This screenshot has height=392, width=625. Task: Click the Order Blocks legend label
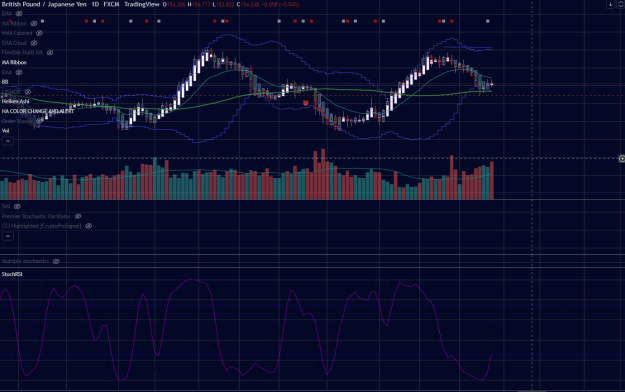(x=17, y=121)
